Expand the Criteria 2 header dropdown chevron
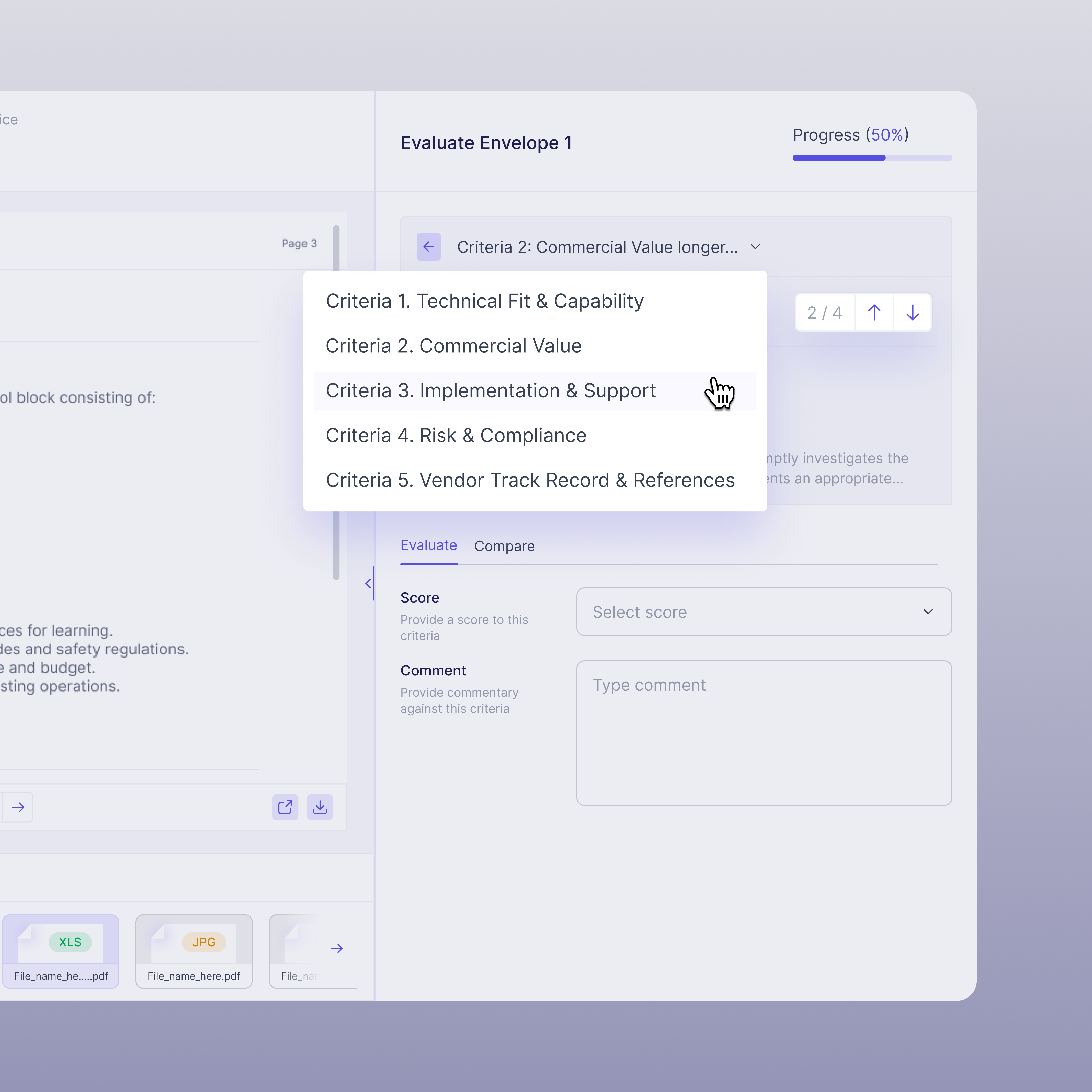The image size is (1092, 1092). (x=755, y=247)
